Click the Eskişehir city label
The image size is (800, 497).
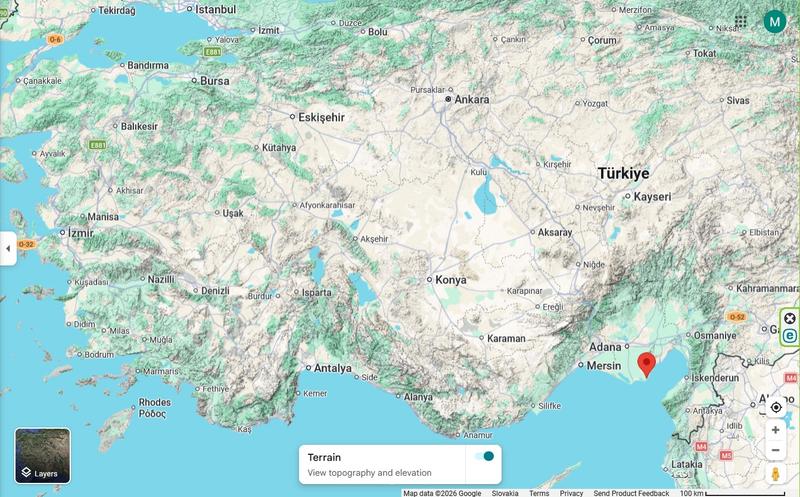[x=321, y=117]
